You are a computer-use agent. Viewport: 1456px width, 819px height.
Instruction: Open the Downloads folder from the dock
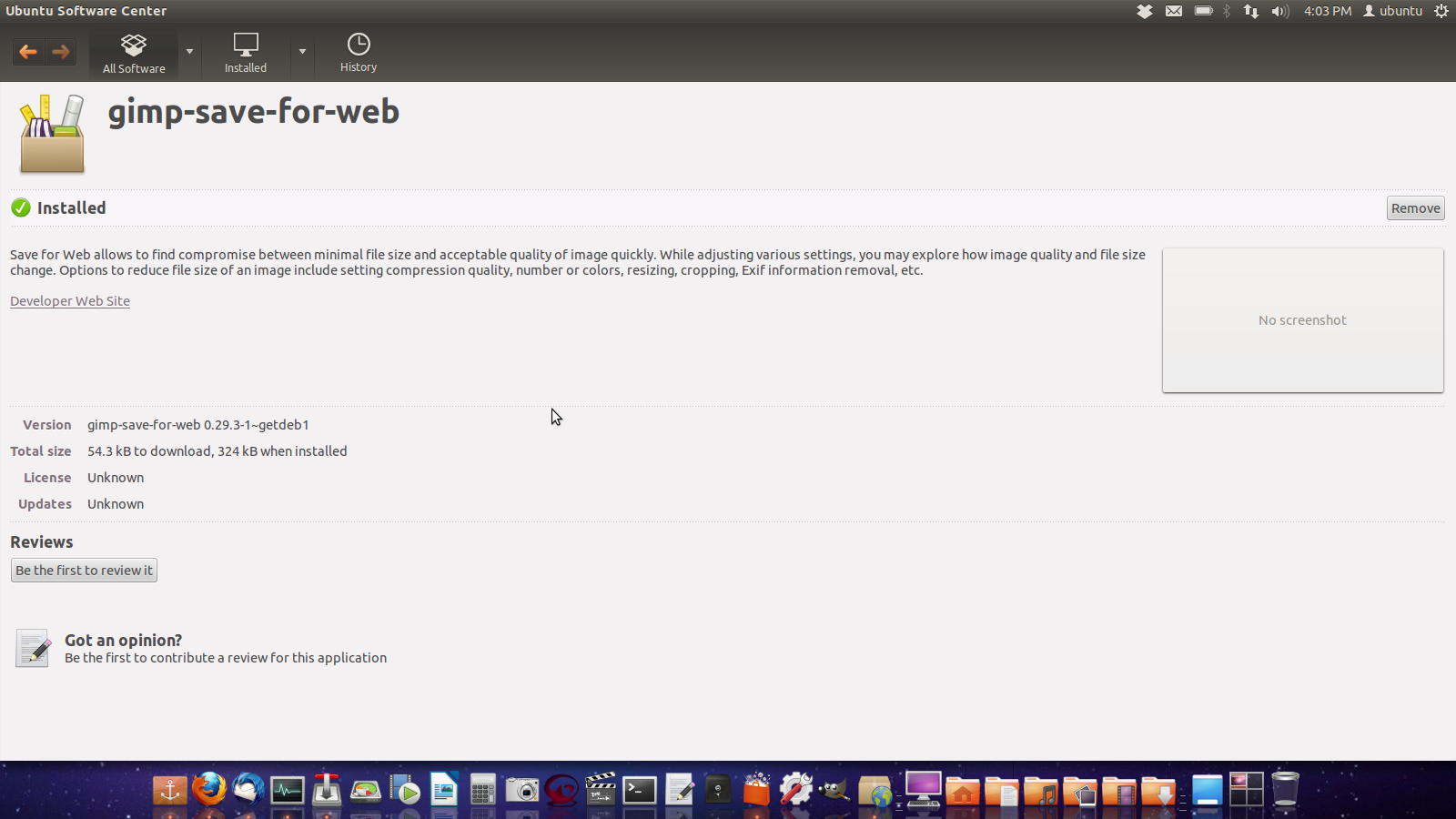coord(1158,791)
